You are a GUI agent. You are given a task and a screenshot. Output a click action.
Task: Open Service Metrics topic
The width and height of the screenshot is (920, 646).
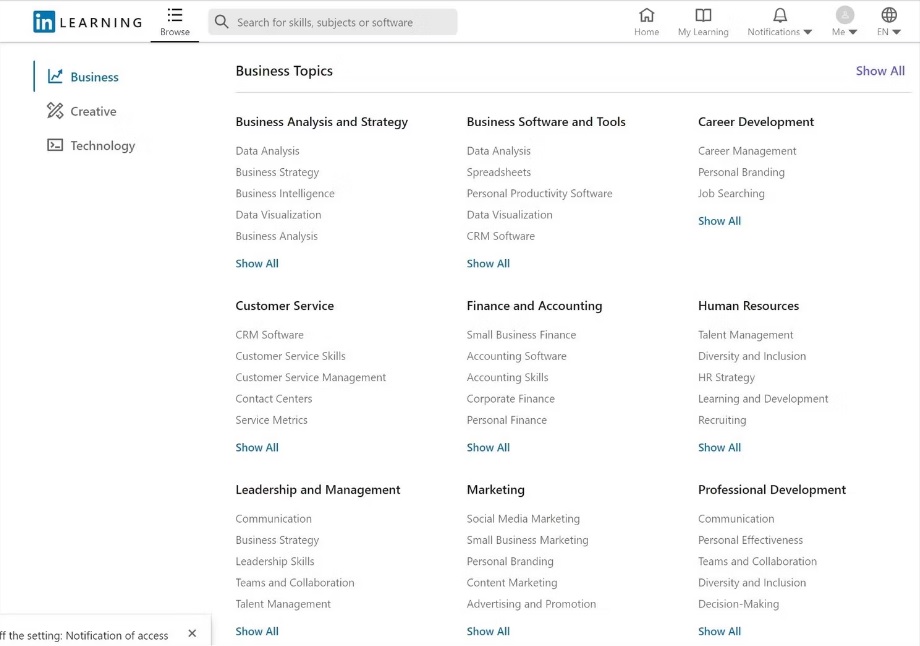(x=271, y=420)
